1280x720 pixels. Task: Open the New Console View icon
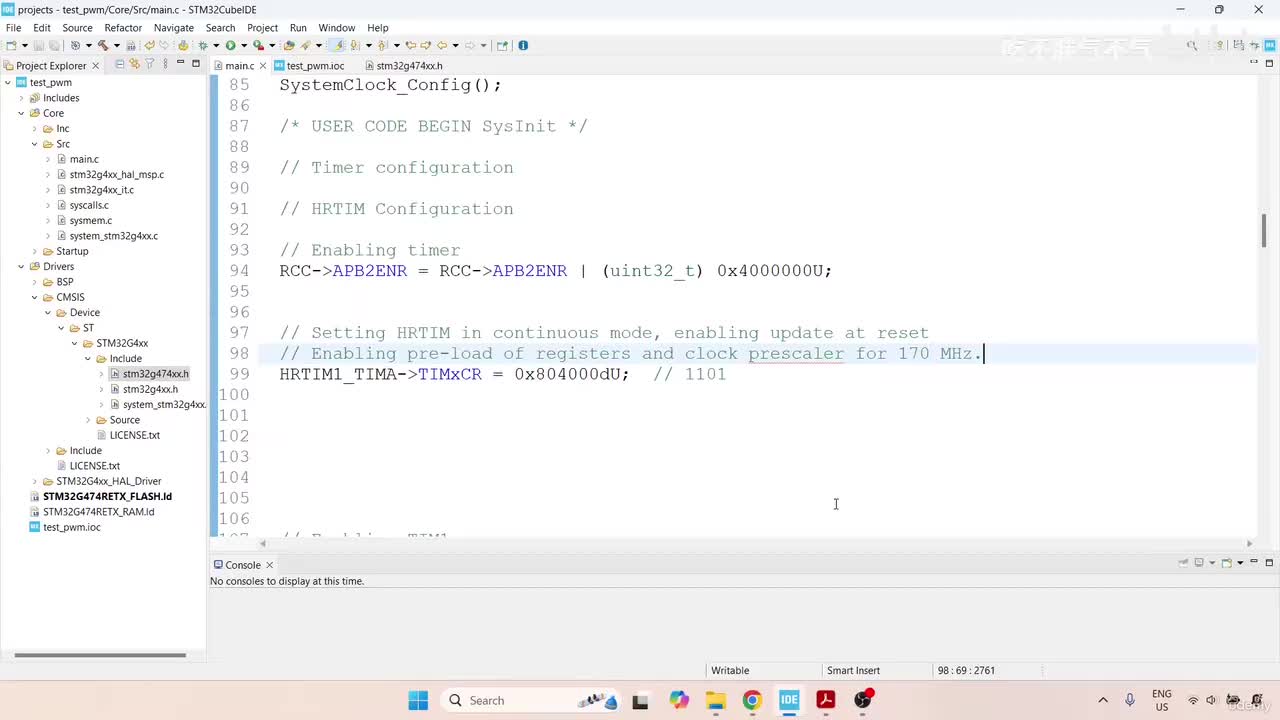pyautogui.click(x=1227, y=563)
